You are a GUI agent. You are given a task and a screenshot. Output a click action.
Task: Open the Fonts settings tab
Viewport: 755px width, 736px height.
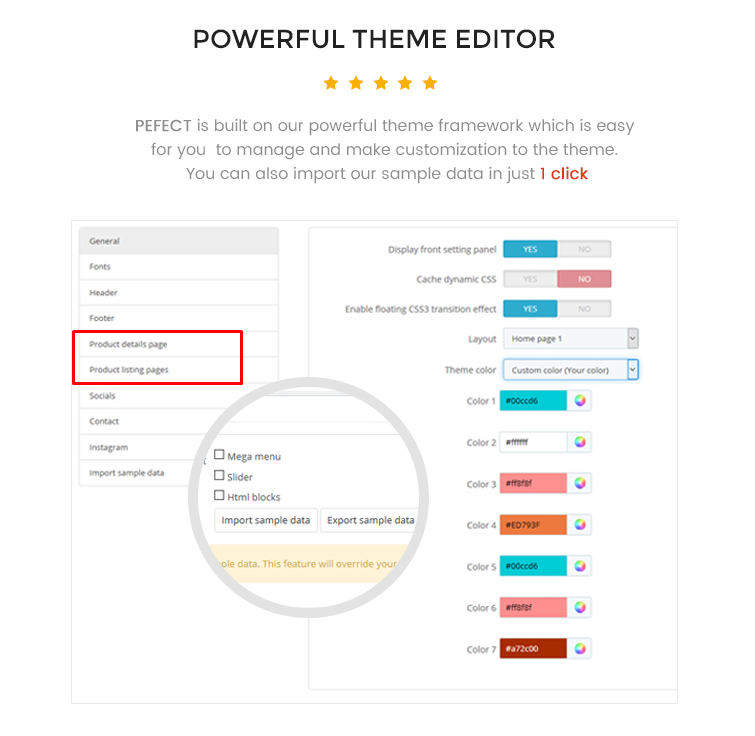coord(179,267)
